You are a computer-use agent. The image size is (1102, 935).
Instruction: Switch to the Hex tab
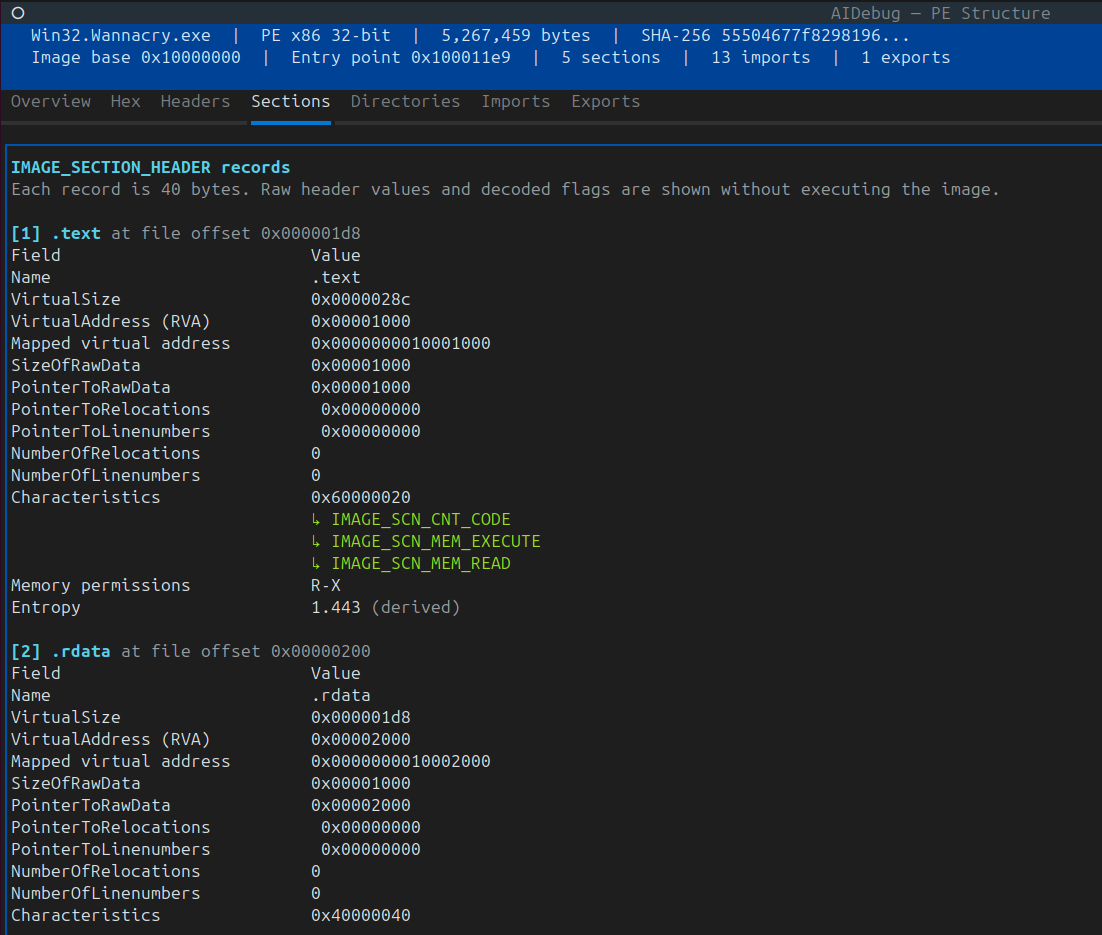[x=125, y=101]
